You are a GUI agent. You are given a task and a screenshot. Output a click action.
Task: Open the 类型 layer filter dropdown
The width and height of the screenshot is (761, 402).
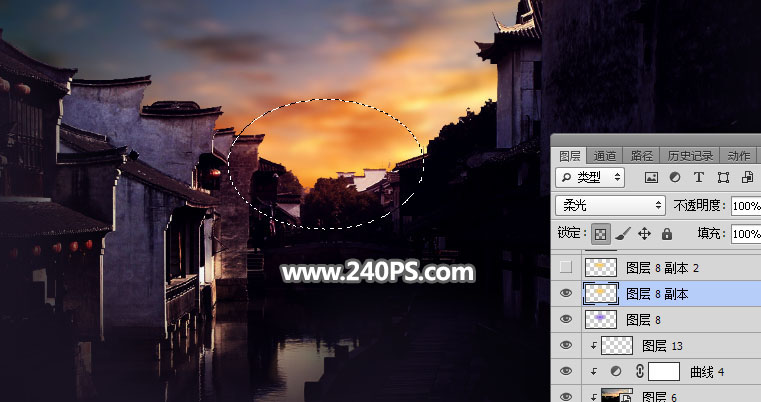click(x=590, y=178)
